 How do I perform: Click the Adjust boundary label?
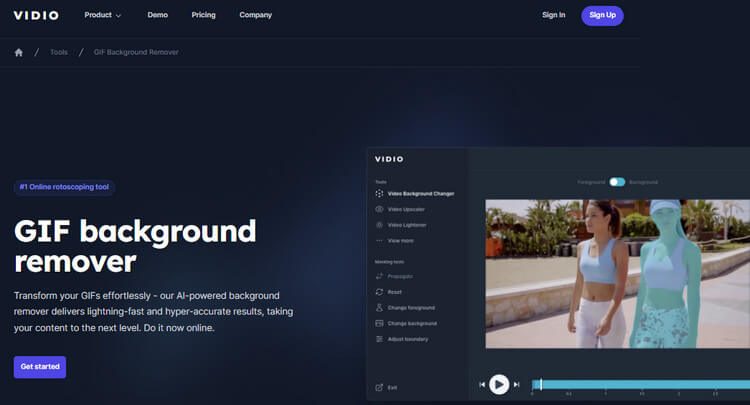[x=408, y=339]
